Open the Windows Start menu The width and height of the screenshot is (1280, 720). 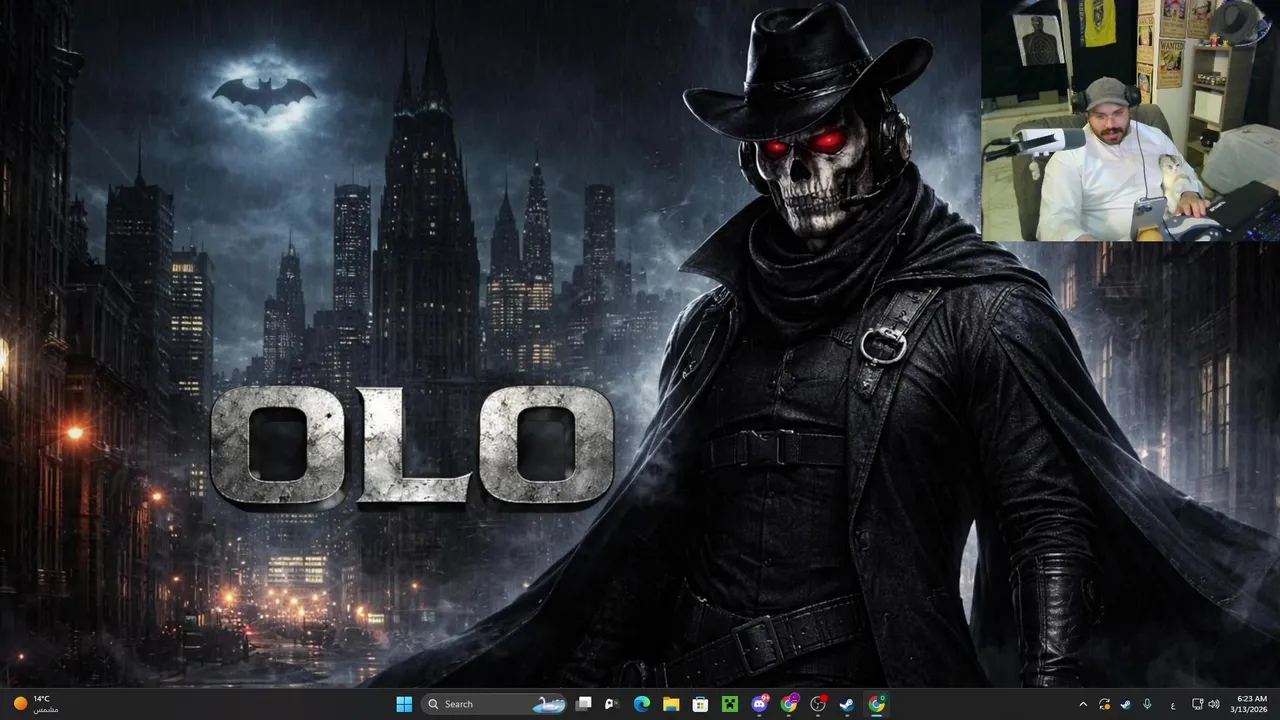[x=404, y=704]
